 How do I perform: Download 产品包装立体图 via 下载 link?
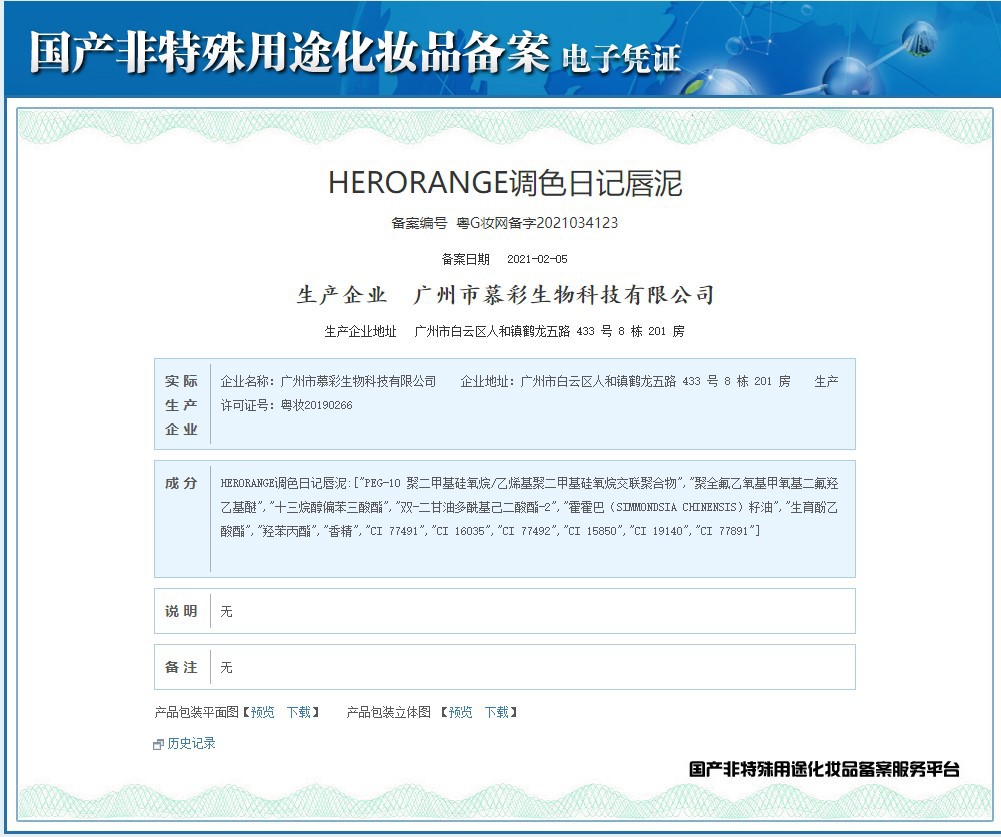496,713
